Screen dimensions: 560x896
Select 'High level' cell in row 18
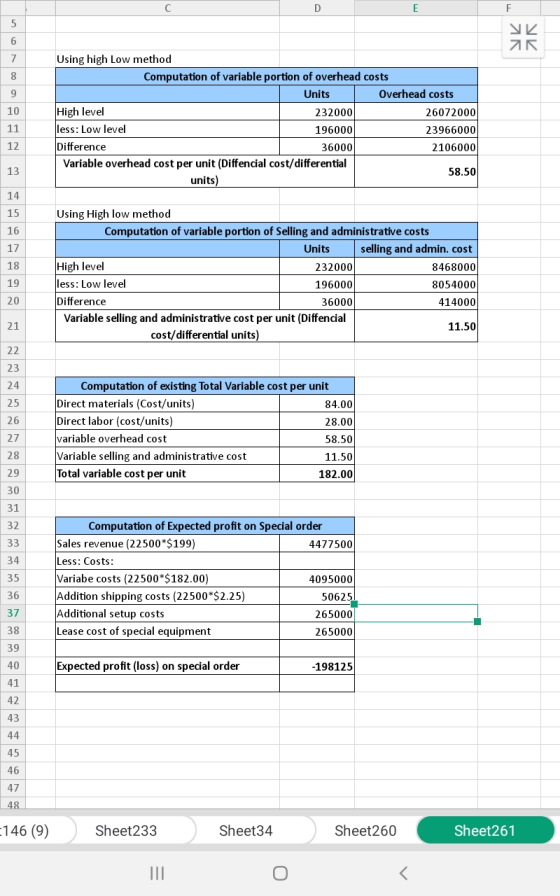(x=167, y=266)
